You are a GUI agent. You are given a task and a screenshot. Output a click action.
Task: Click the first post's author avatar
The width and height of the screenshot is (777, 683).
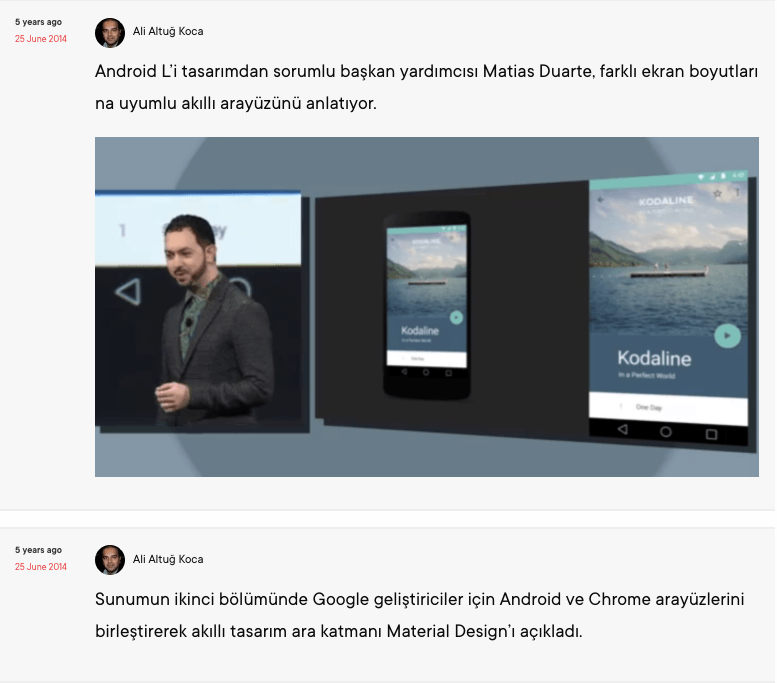click(110, 32)
